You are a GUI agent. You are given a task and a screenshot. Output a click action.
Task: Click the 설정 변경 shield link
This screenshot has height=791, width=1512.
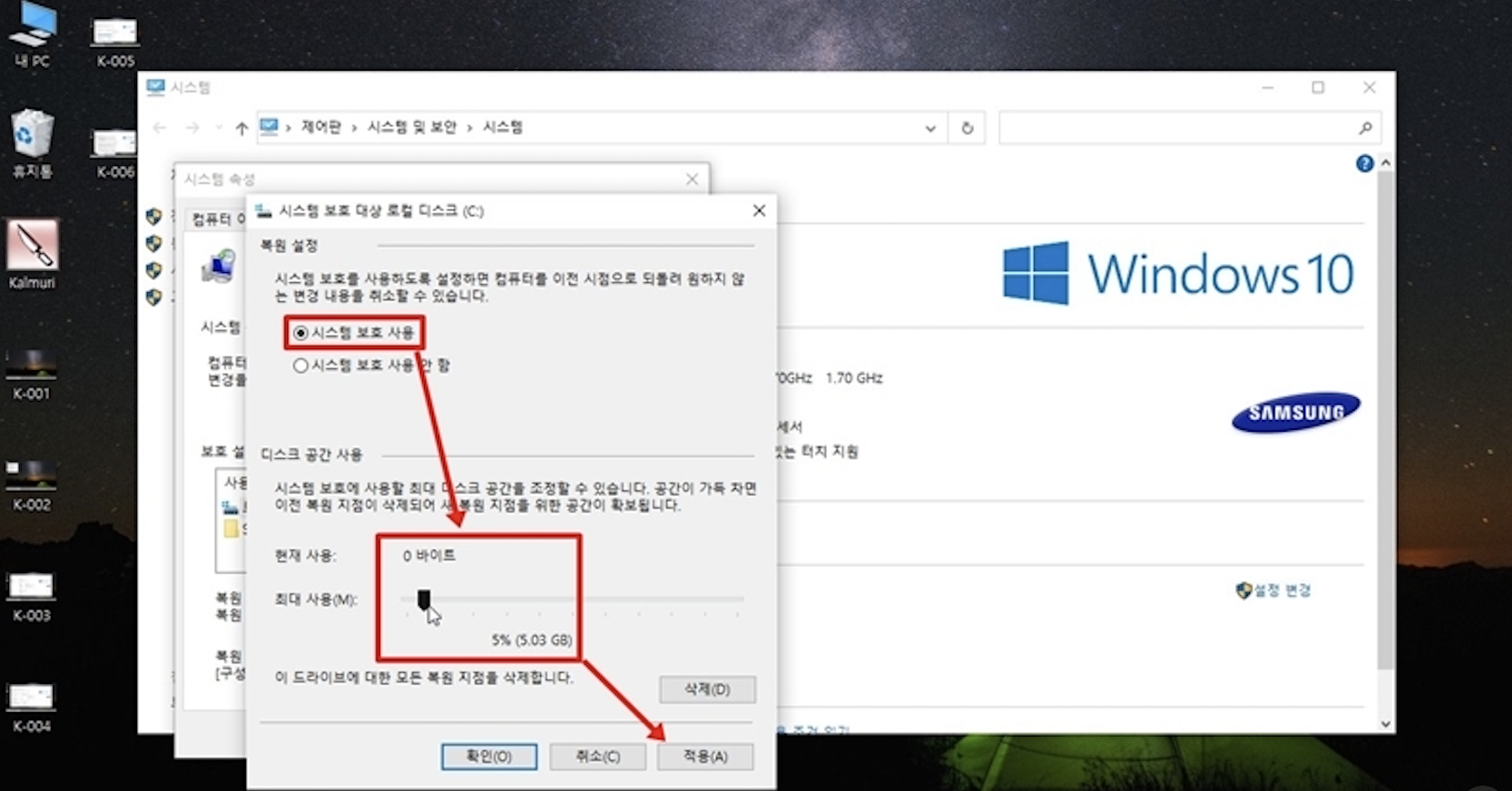1273,591
